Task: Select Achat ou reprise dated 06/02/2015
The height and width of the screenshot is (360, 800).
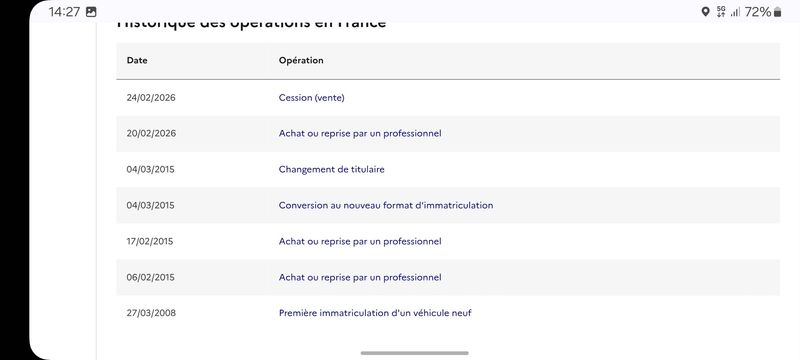Action: tap(360, 277)
